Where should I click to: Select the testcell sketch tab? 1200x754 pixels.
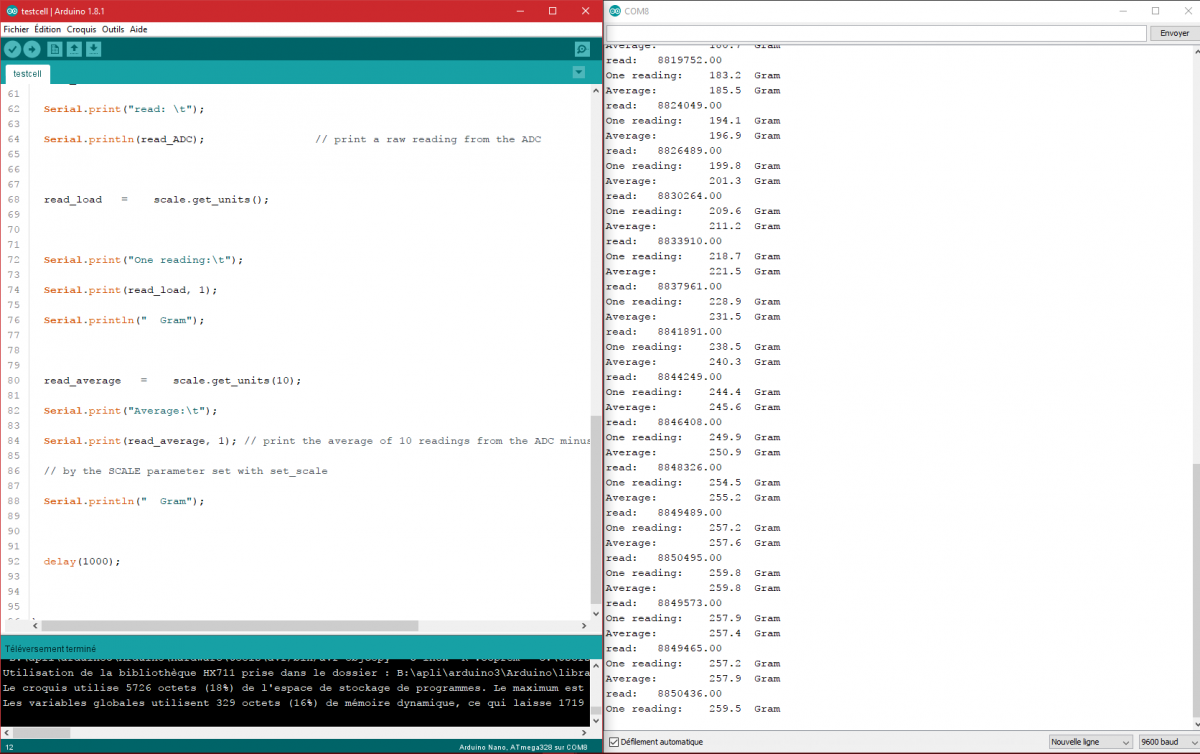[27, 74]
